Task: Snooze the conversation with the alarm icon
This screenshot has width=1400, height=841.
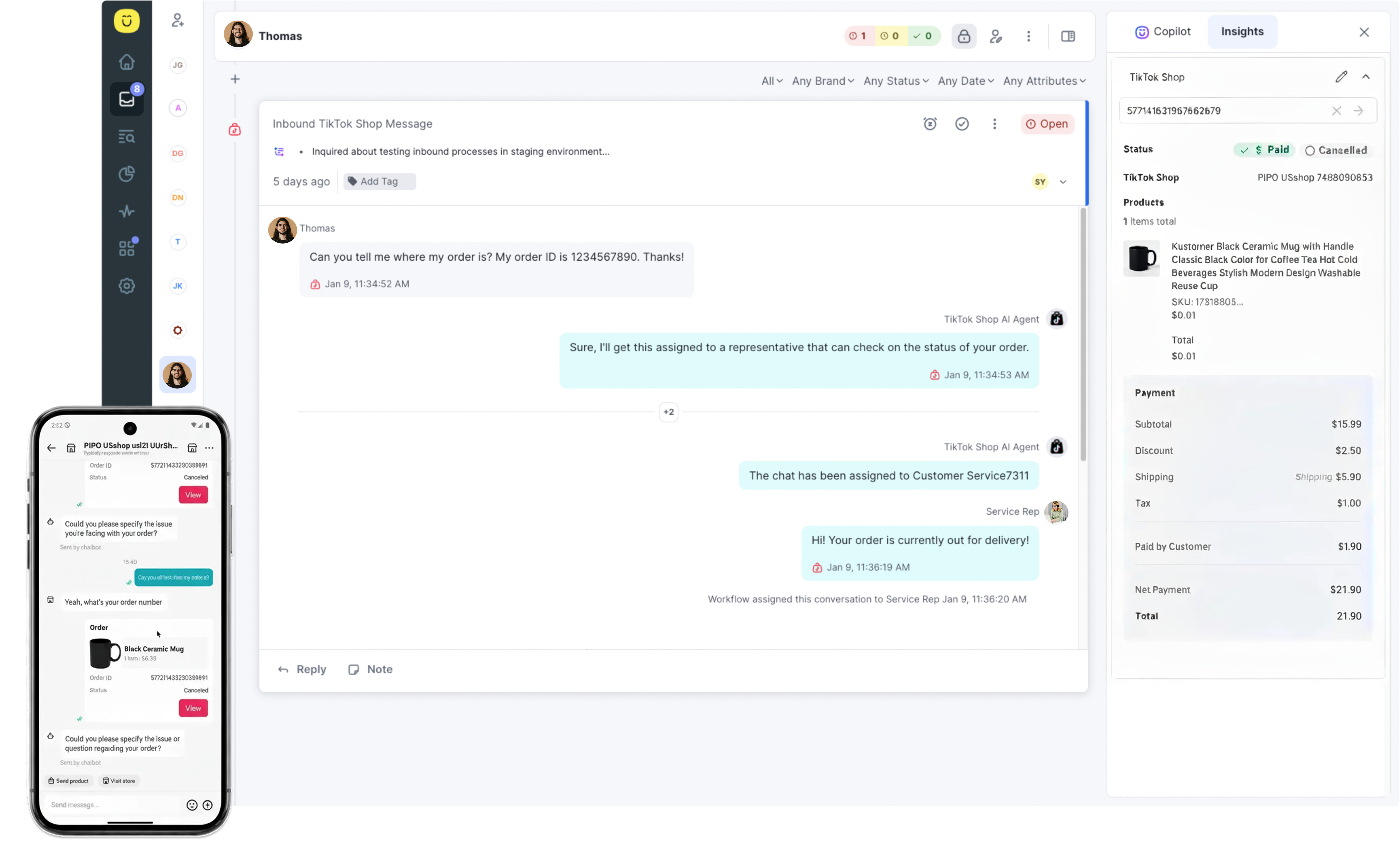Action: [x=930, y=123]
